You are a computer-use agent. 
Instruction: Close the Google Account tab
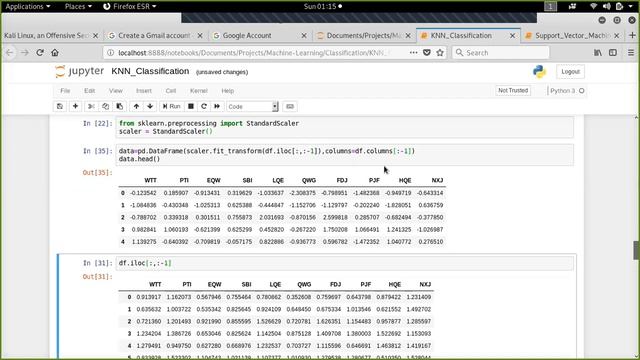coord(304,36)
